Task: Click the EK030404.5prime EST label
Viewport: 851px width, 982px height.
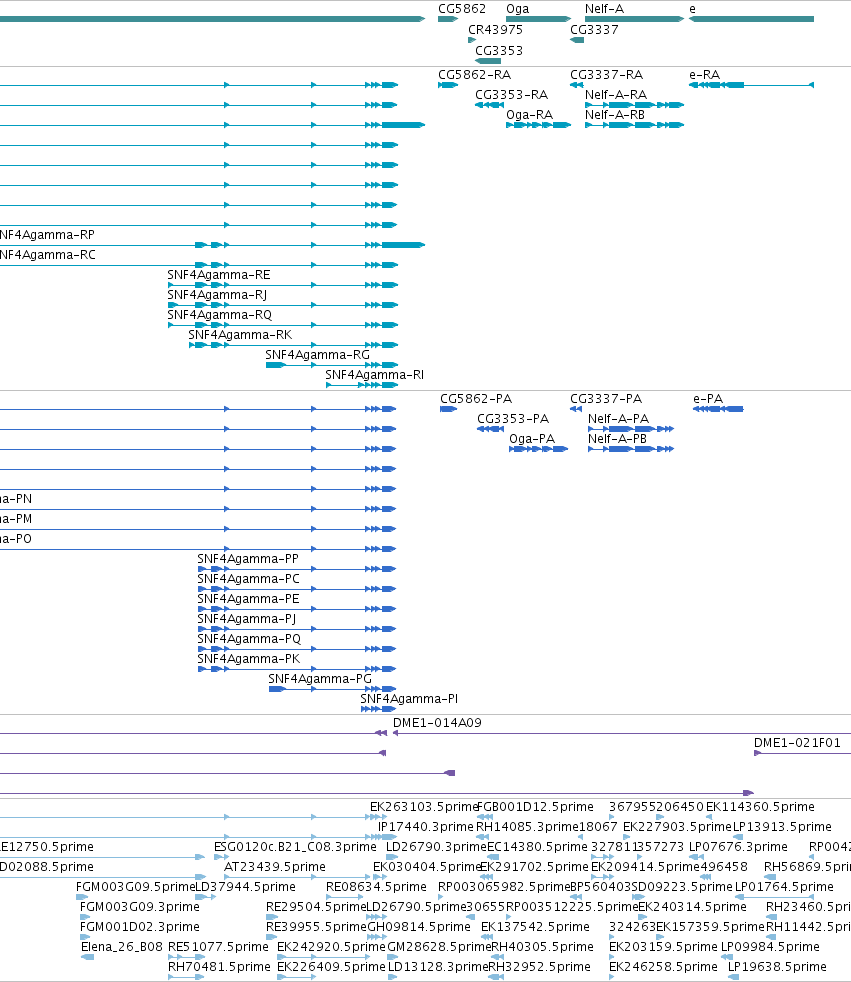Action: coord(427,867)
